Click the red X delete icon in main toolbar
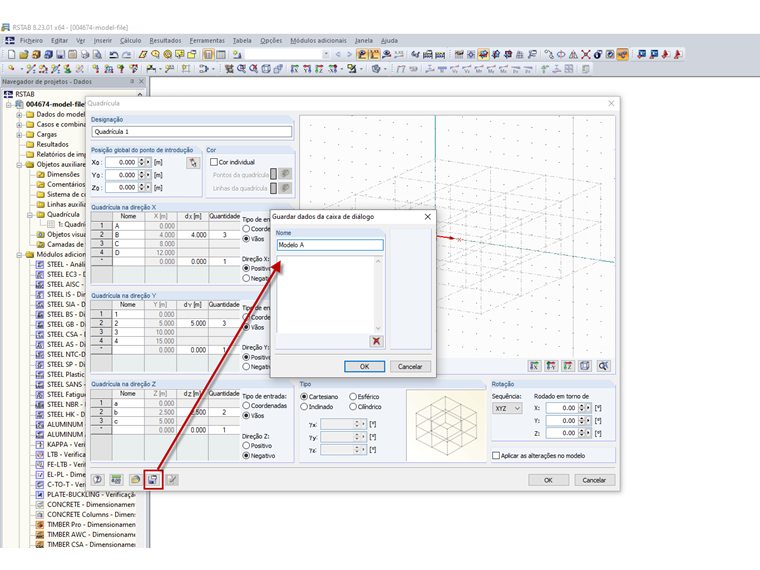760x570 pixels. [586, 54]
